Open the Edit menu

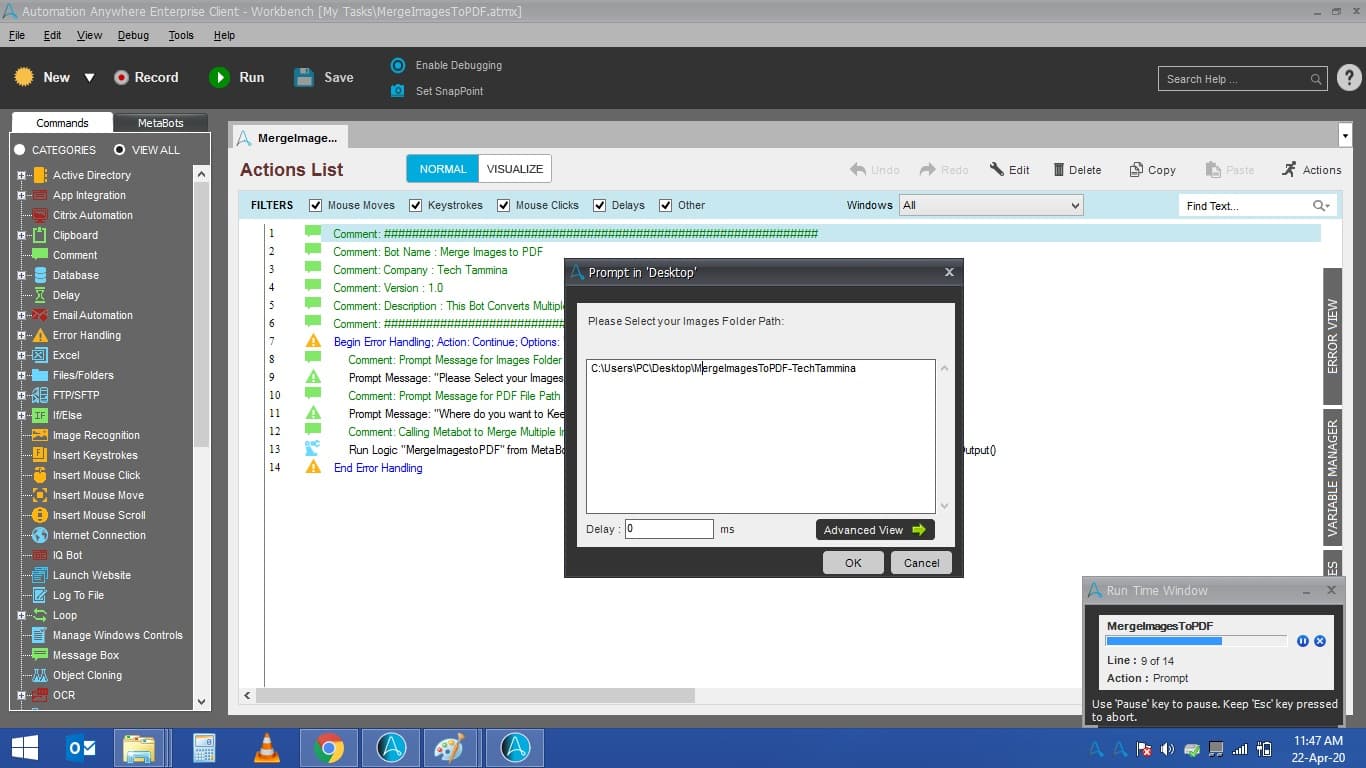[52, 35]
